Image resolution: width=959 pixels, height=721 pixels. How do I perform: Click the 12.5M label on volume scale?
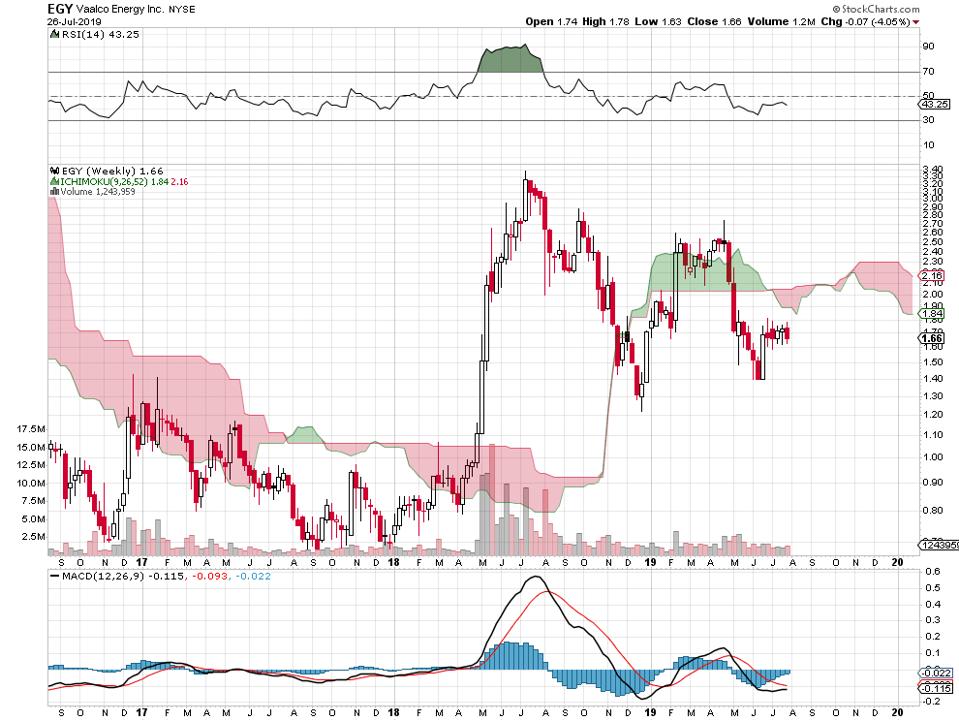31,465
